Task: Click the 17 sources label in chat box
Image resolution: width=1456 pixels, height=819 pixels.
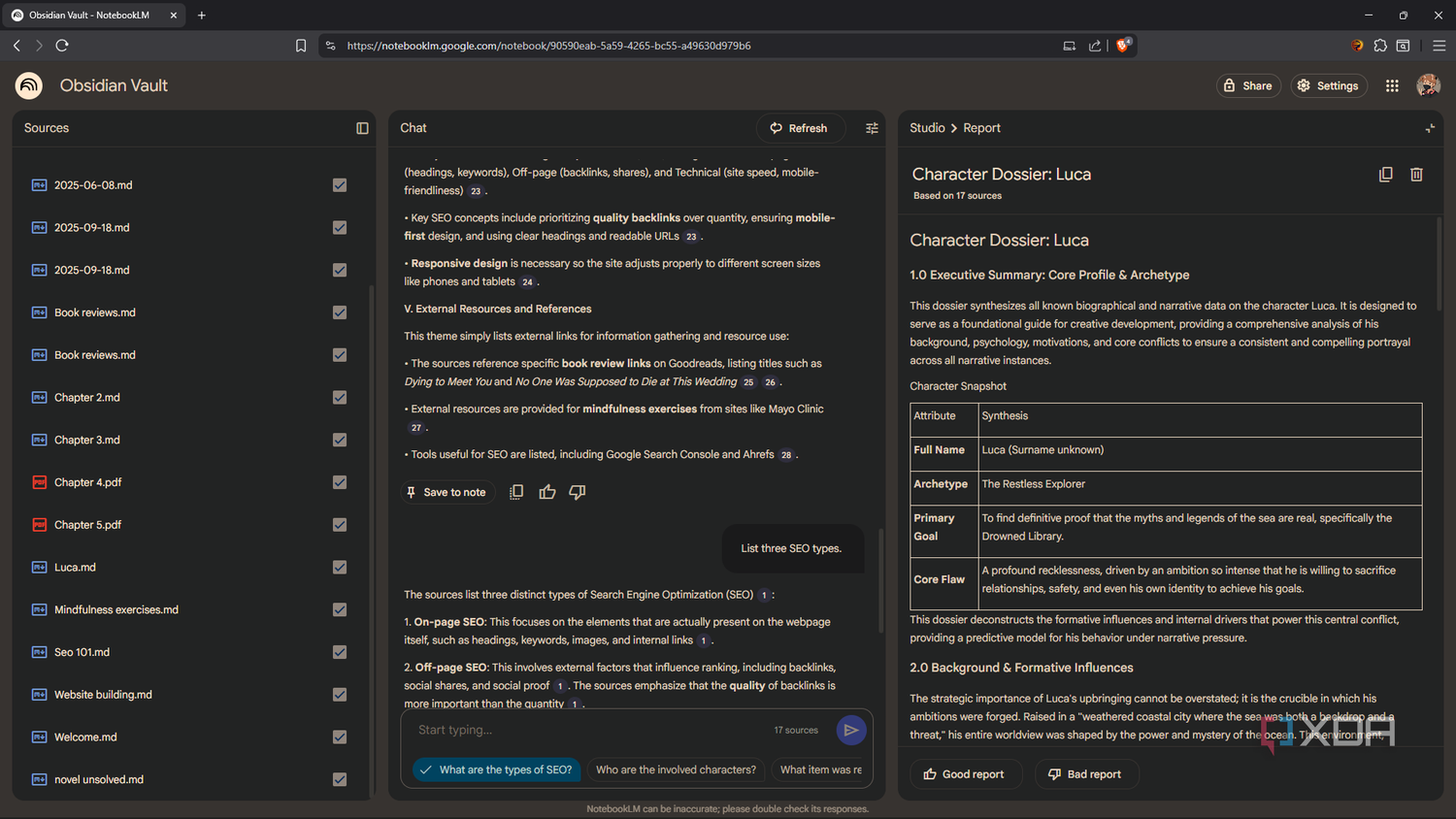Action: (x=796, y=730)
